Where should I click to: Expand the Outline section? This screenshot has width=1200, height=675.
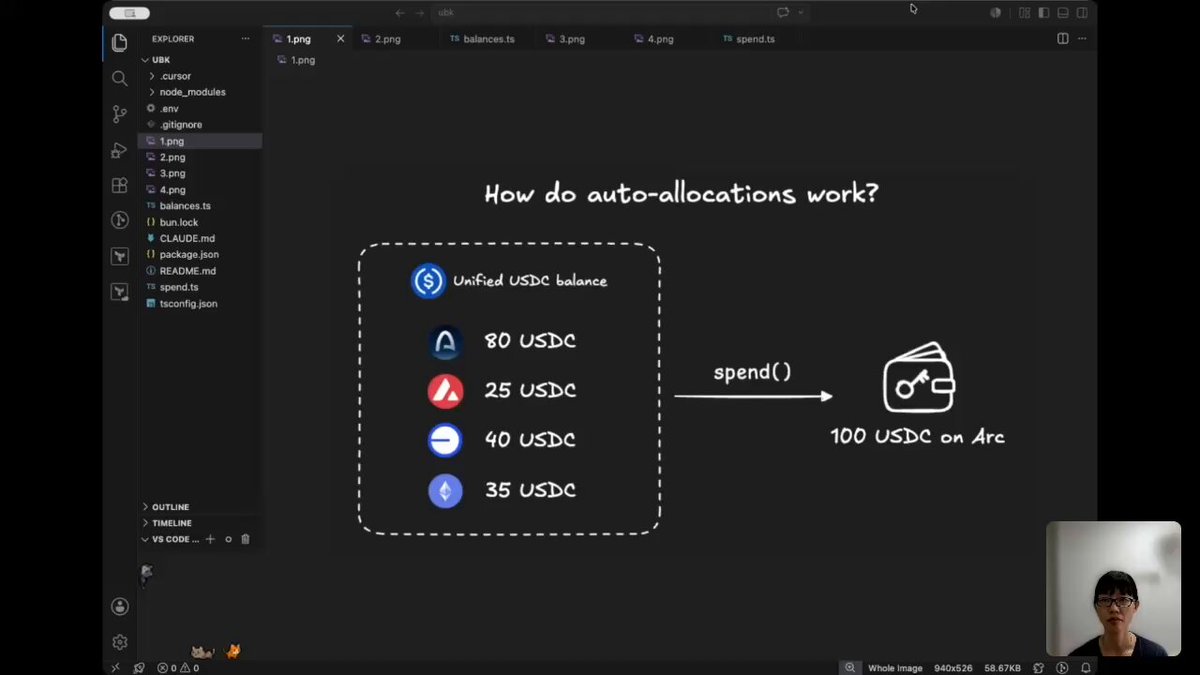200,507
